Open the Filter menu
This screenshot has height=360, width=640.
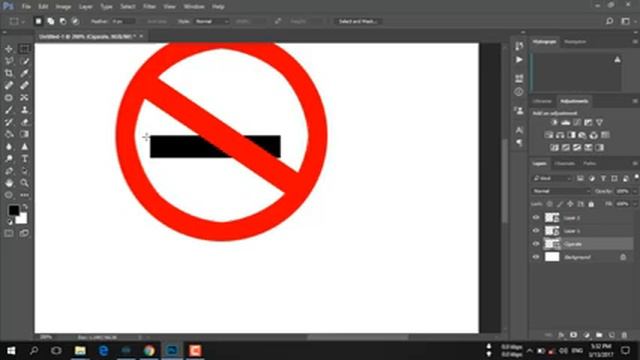149,7
